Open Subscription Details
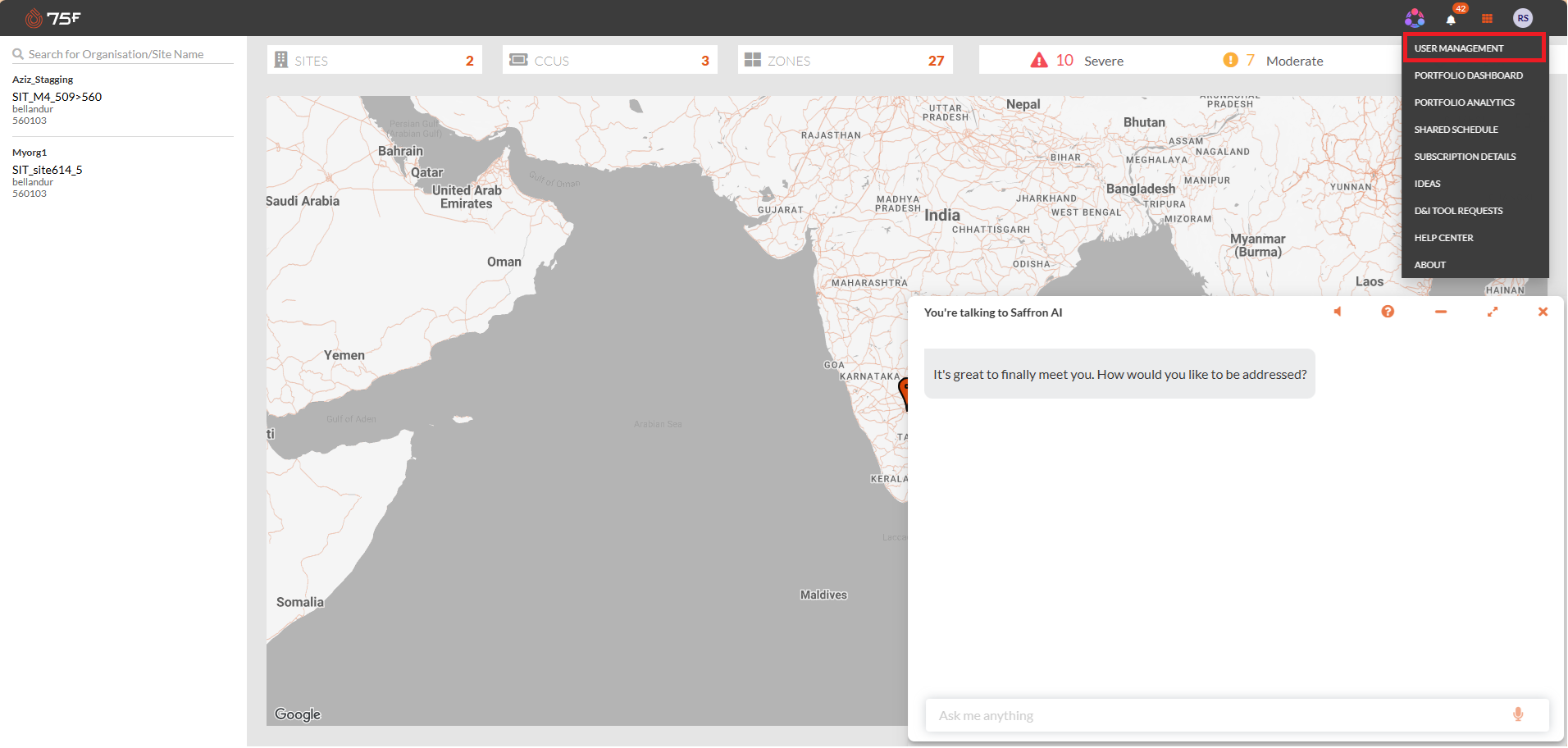 tap(1474, 157)
